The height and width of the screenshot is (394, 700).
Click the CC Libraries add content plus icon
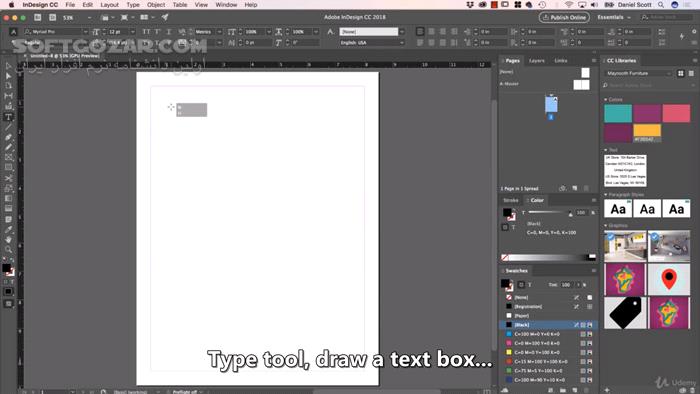(607, 390)
